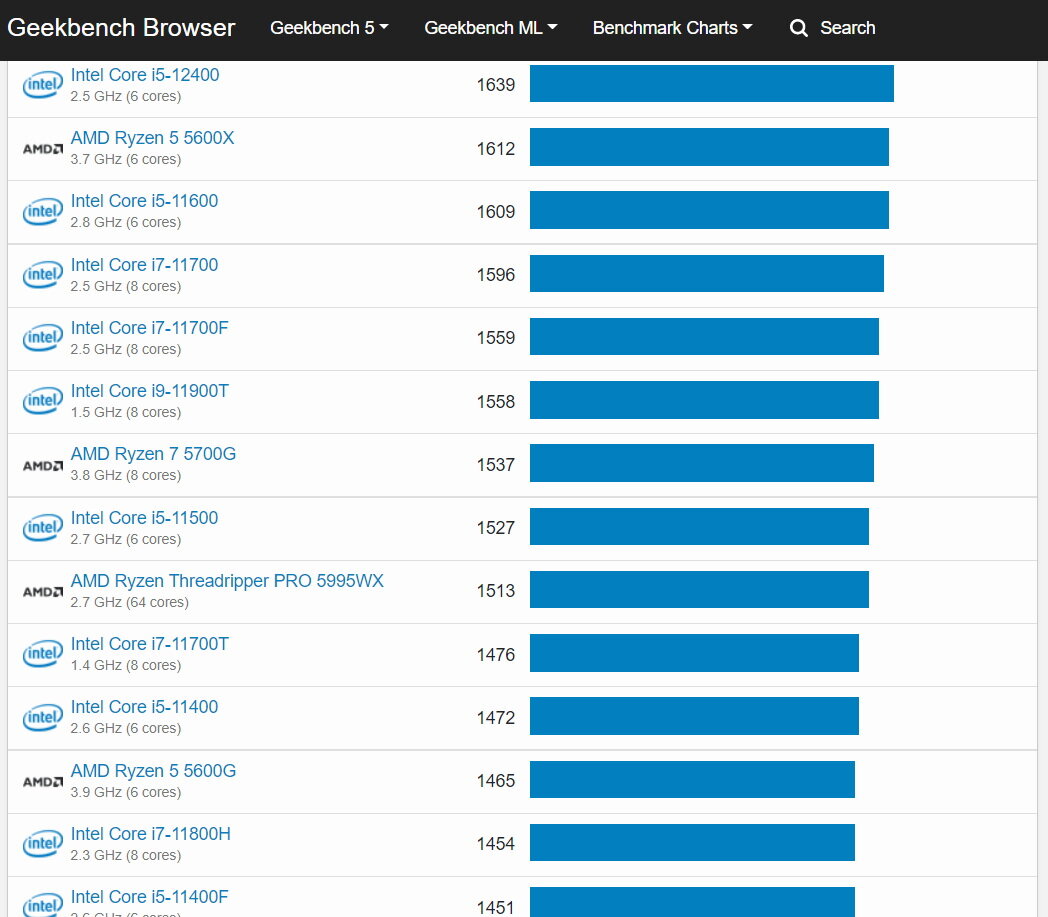Click the score bar for 1612

coord(709,147)
